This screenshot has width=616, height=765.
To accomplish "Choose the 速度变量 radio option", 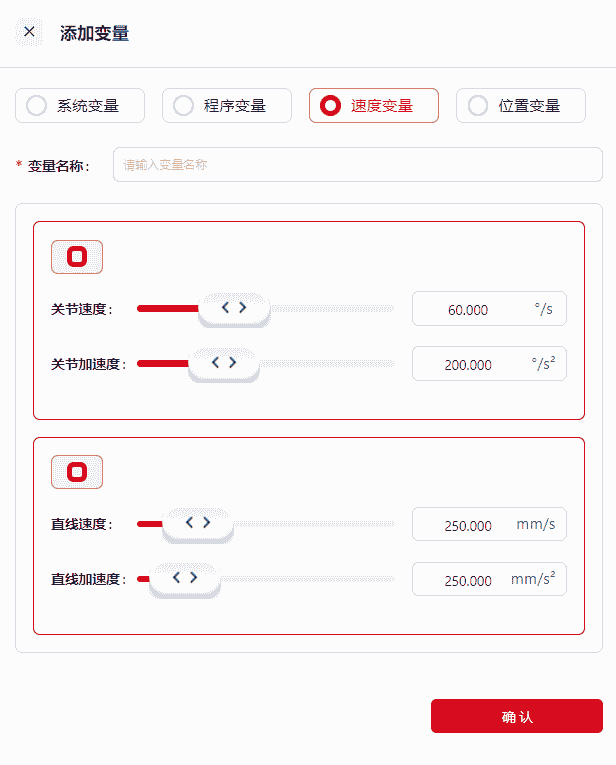I will point(374,105).
